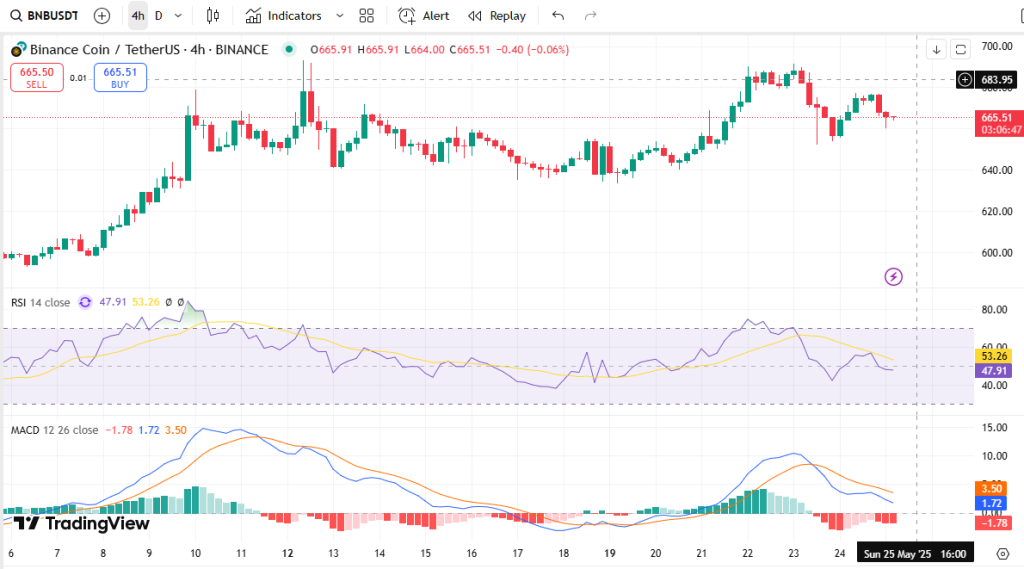Open the lightning bolt events icon on the chart
The height and width of the screenshot is (569, 1024).
click(x=893, y=277)
